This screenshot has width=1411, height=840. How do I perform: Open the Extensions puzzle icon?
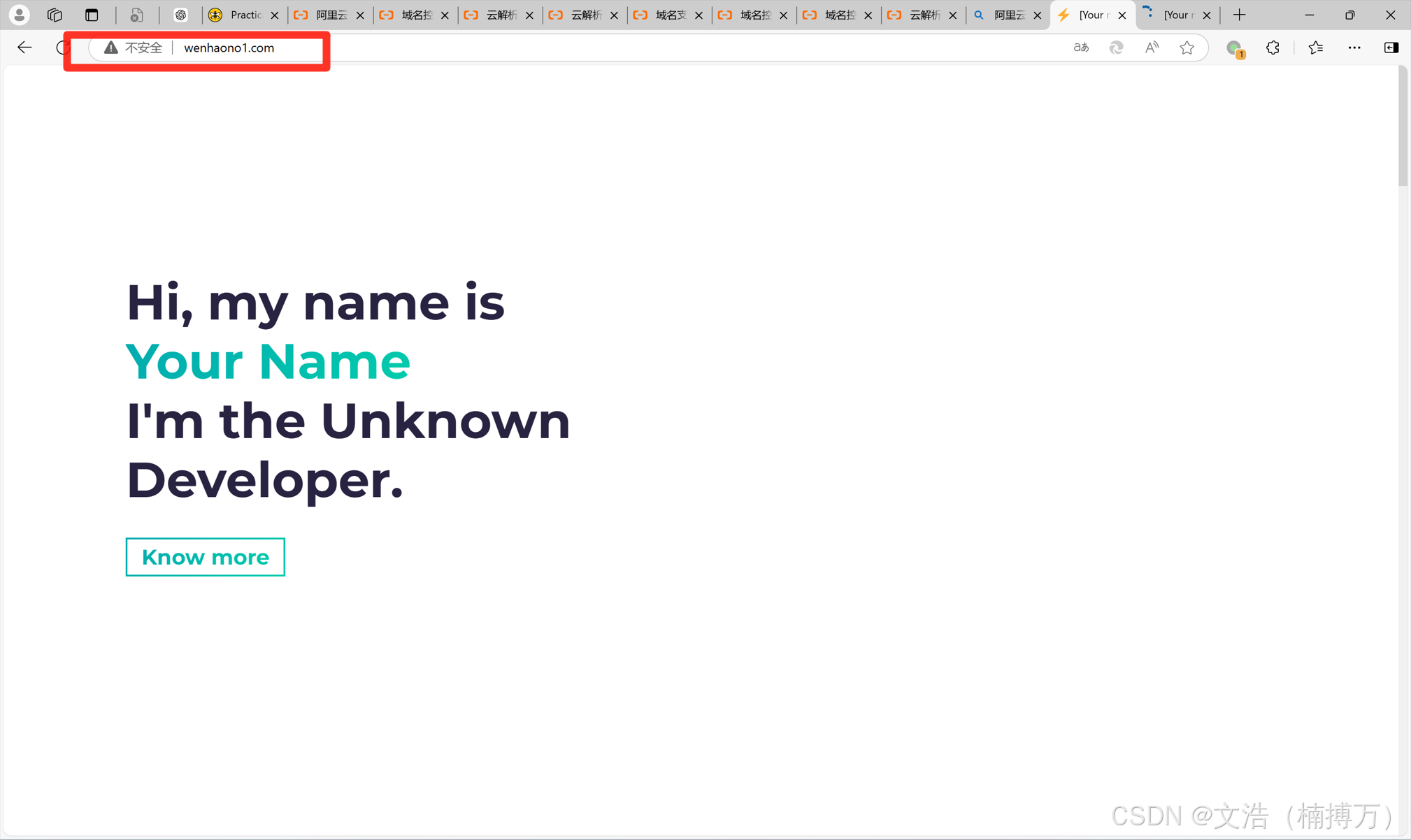click(1273, 48)
